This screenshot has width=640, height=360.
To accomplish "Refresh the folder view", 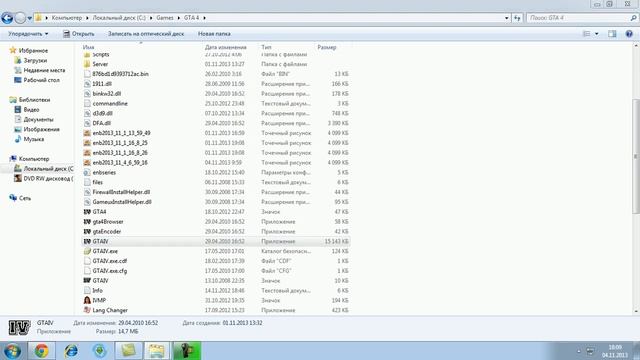I will (517, 18).
